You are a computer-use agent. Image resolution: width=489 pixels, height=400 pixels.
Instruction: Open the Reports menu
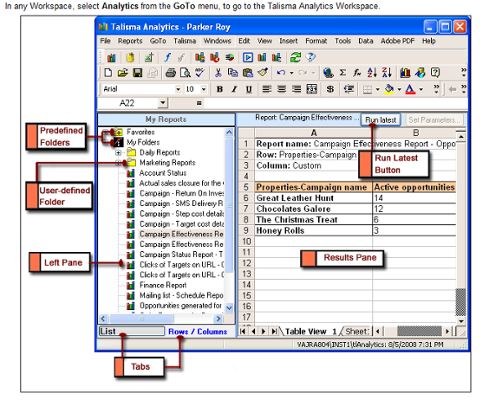[130, 41]
